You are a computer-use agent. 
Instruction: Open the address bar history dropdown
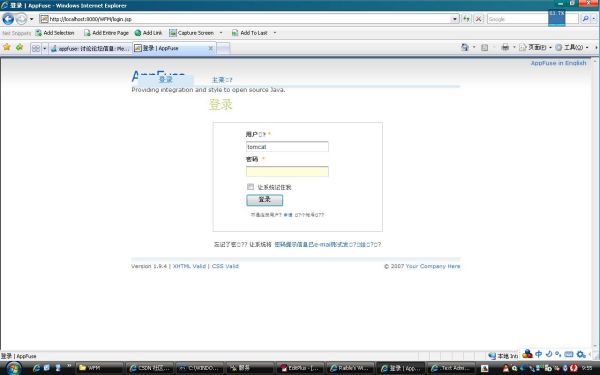coord(455,19)
